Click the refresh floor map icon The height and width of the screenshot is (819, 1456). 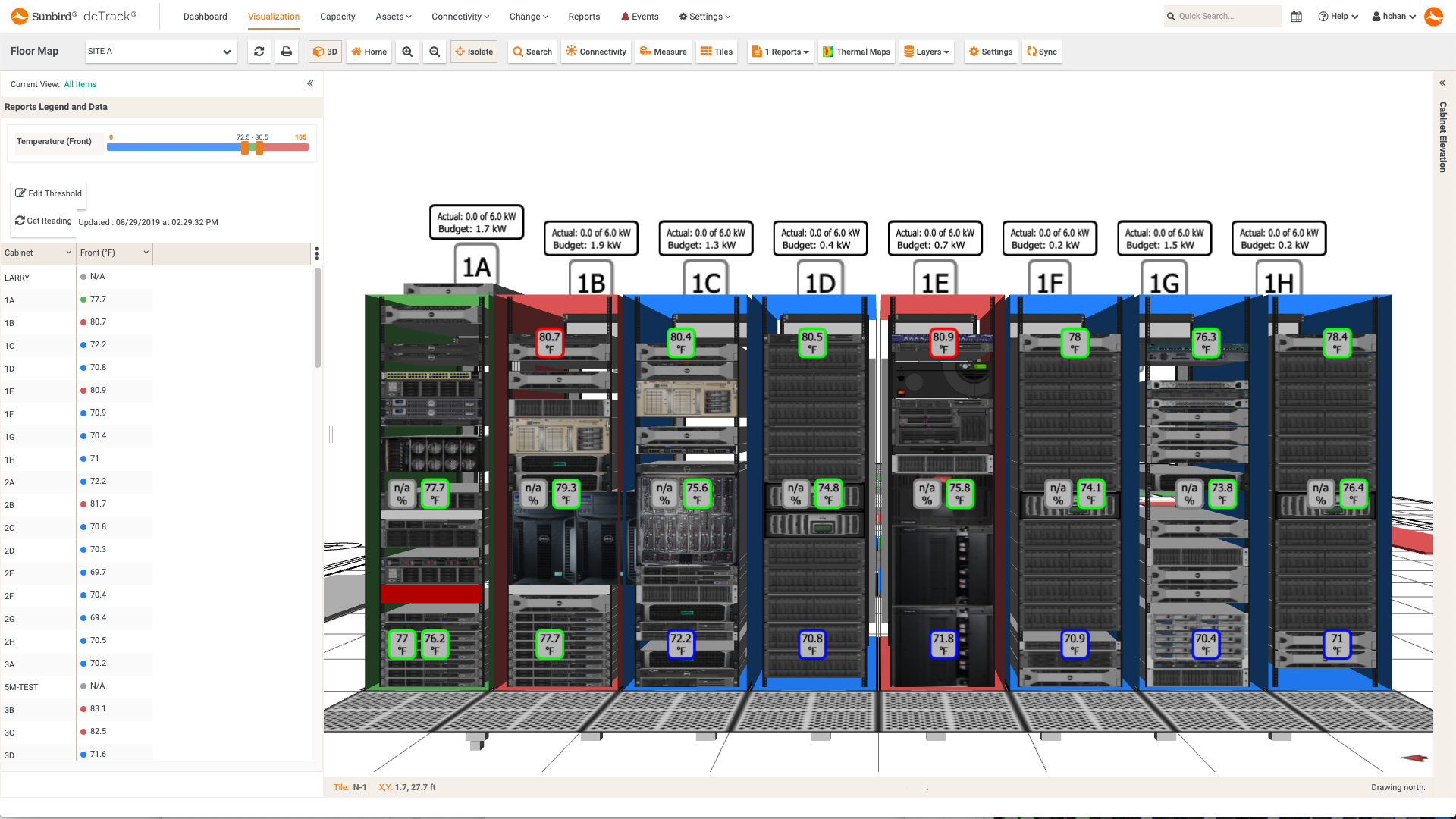coord(259,52)
